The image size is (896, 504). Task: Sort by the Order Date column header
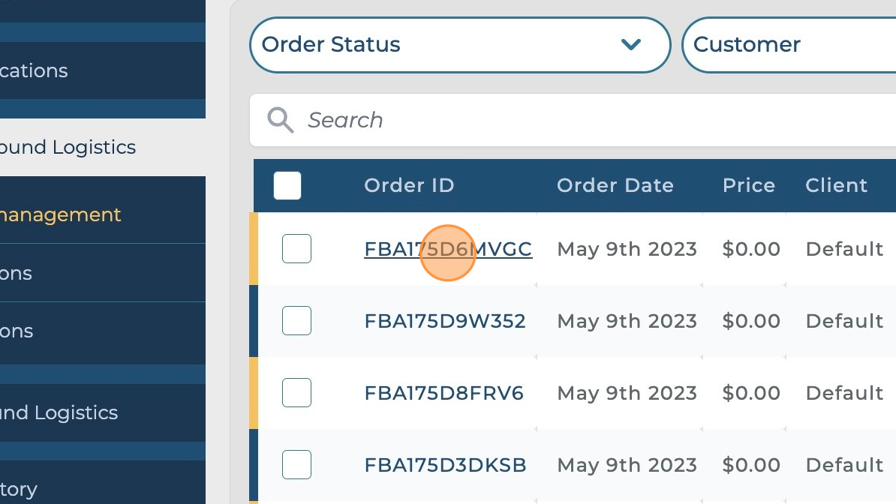pyautogui.click(x=615, y=186)
